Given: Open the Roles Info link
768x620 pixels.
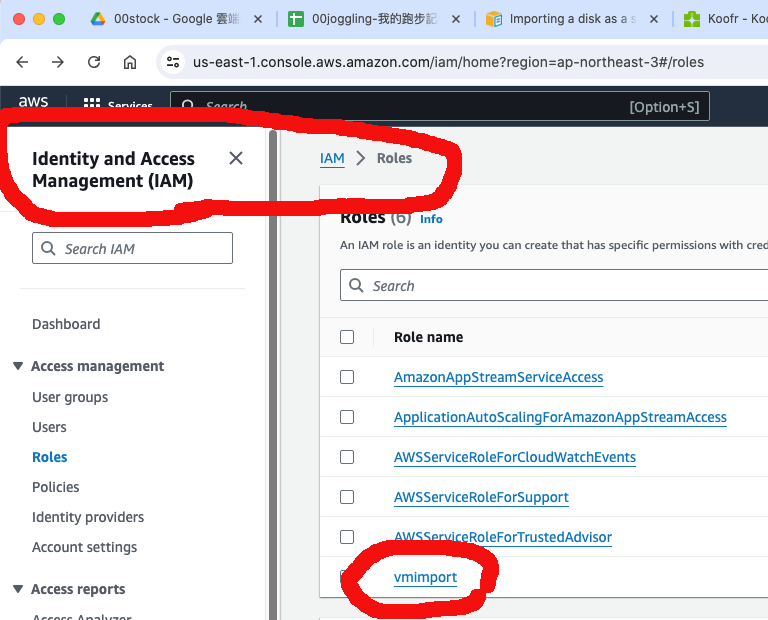Looking at the screenshot, I should pos(431,219).
